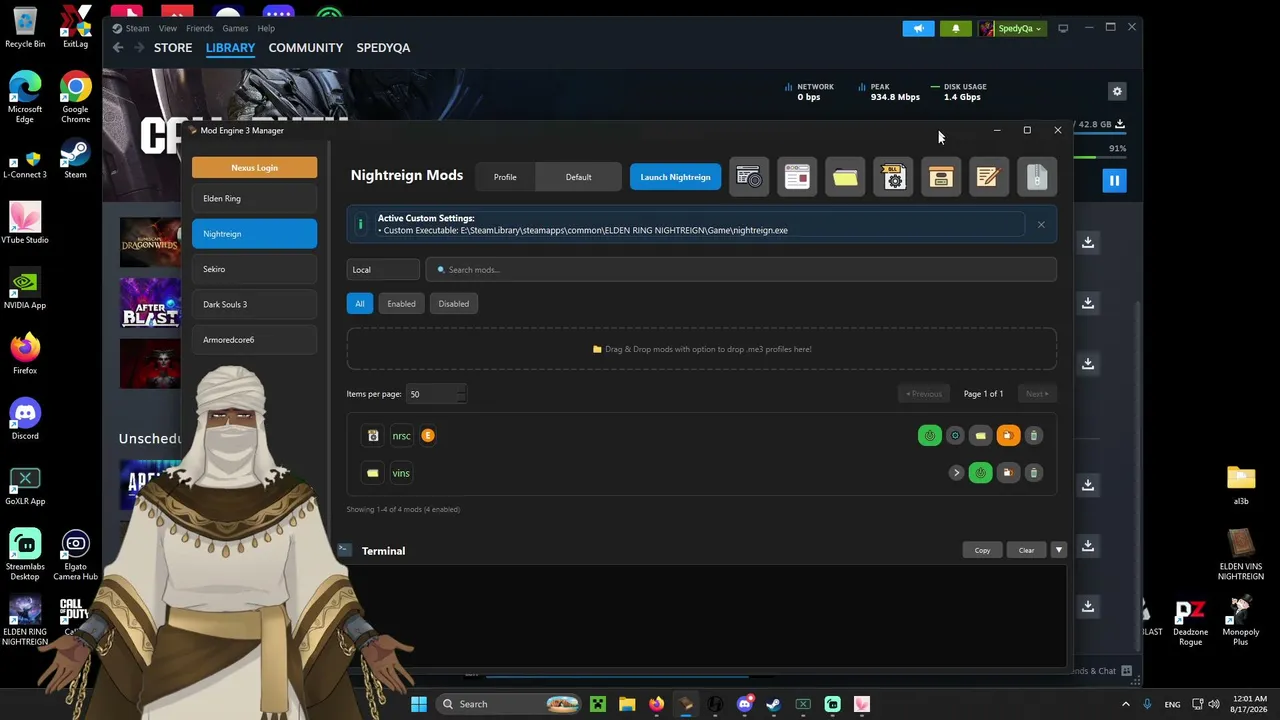Viewport: 1280px width, 720px height.
Task: Click the Steam announcements megaphone icon
Action: click(918, 28)
